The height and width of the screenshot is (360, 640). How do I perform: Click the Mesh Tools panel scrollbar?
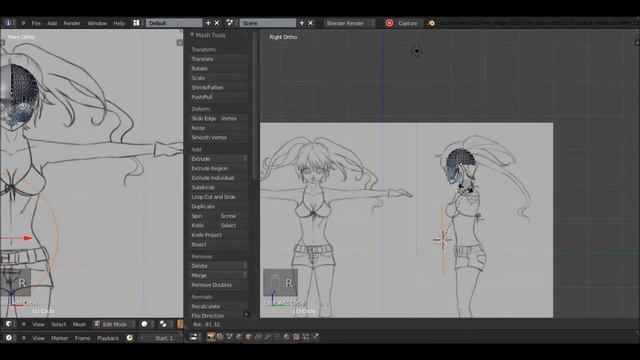[x=255, y=106]
